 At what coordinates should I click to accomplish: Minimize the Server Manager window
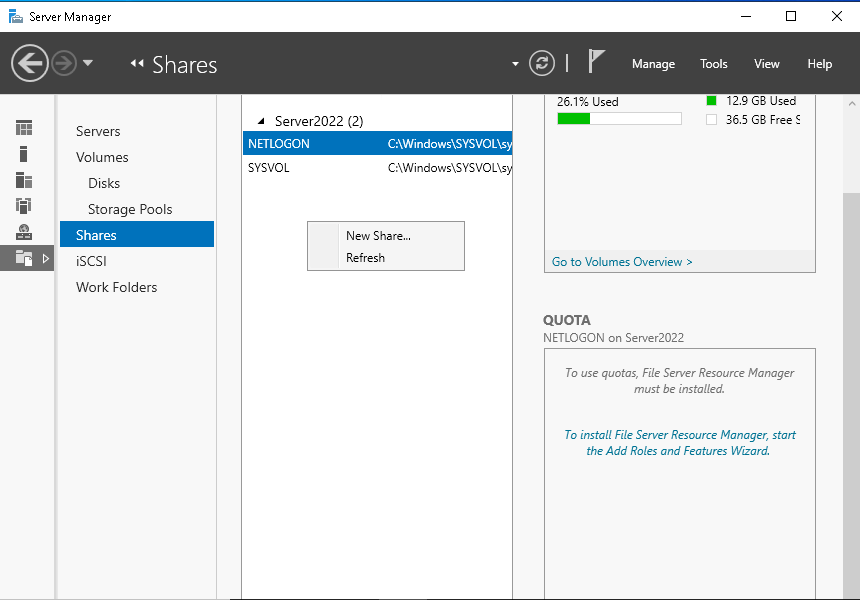click(x=745, y=16)
